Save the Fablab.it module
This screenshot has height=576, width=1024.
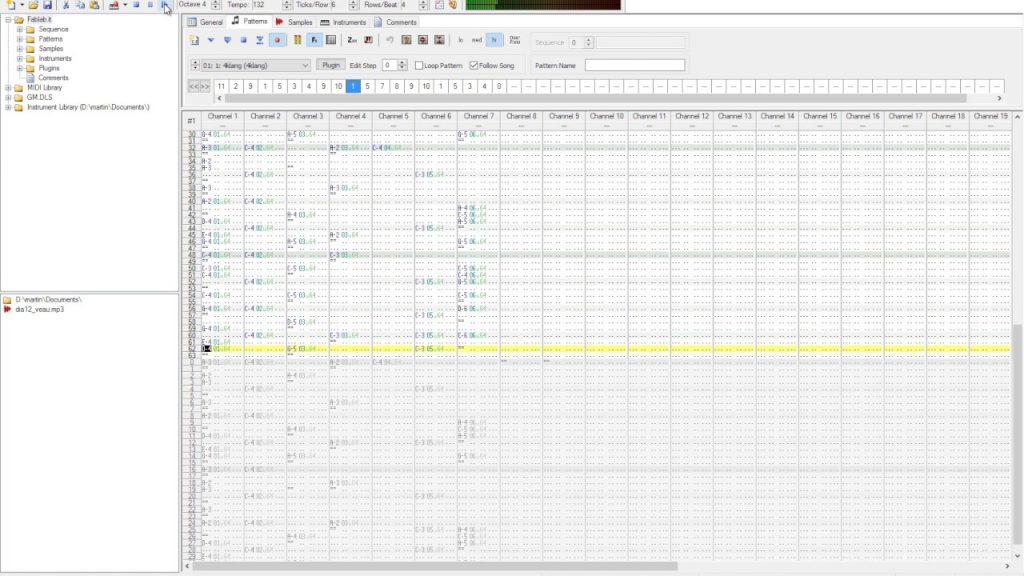click(x=48, y=7)
